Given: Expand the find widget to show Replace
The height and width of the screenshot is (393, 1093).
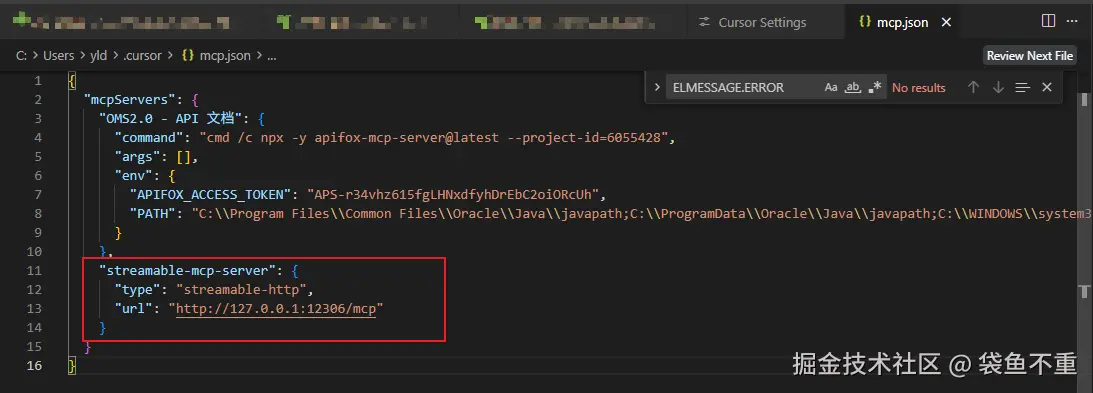Looking at the screenshot, I should tap(657, 87).
